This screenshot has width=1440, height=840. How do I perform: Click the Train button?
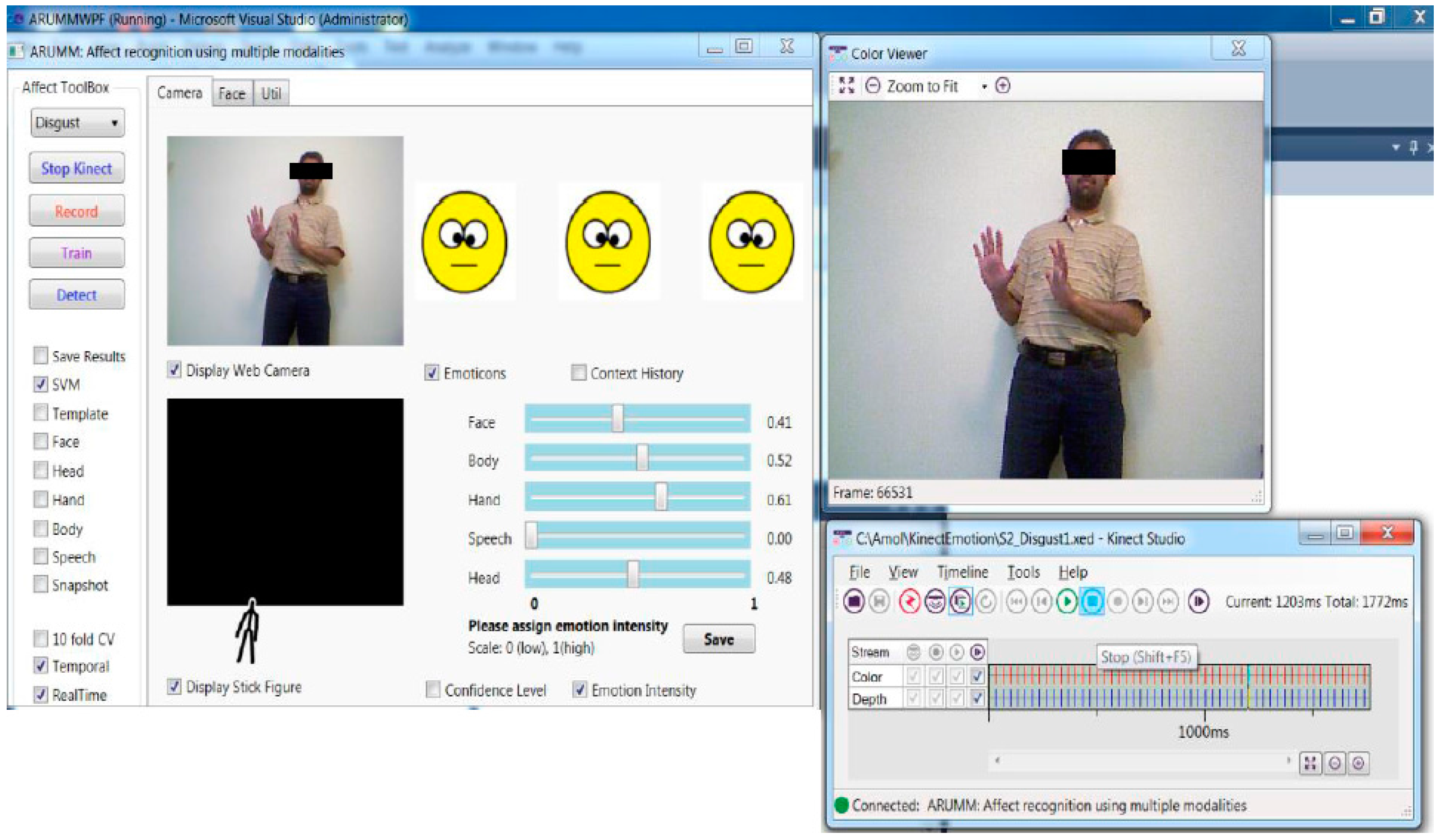pyautogui.click(x=77, y=252)
